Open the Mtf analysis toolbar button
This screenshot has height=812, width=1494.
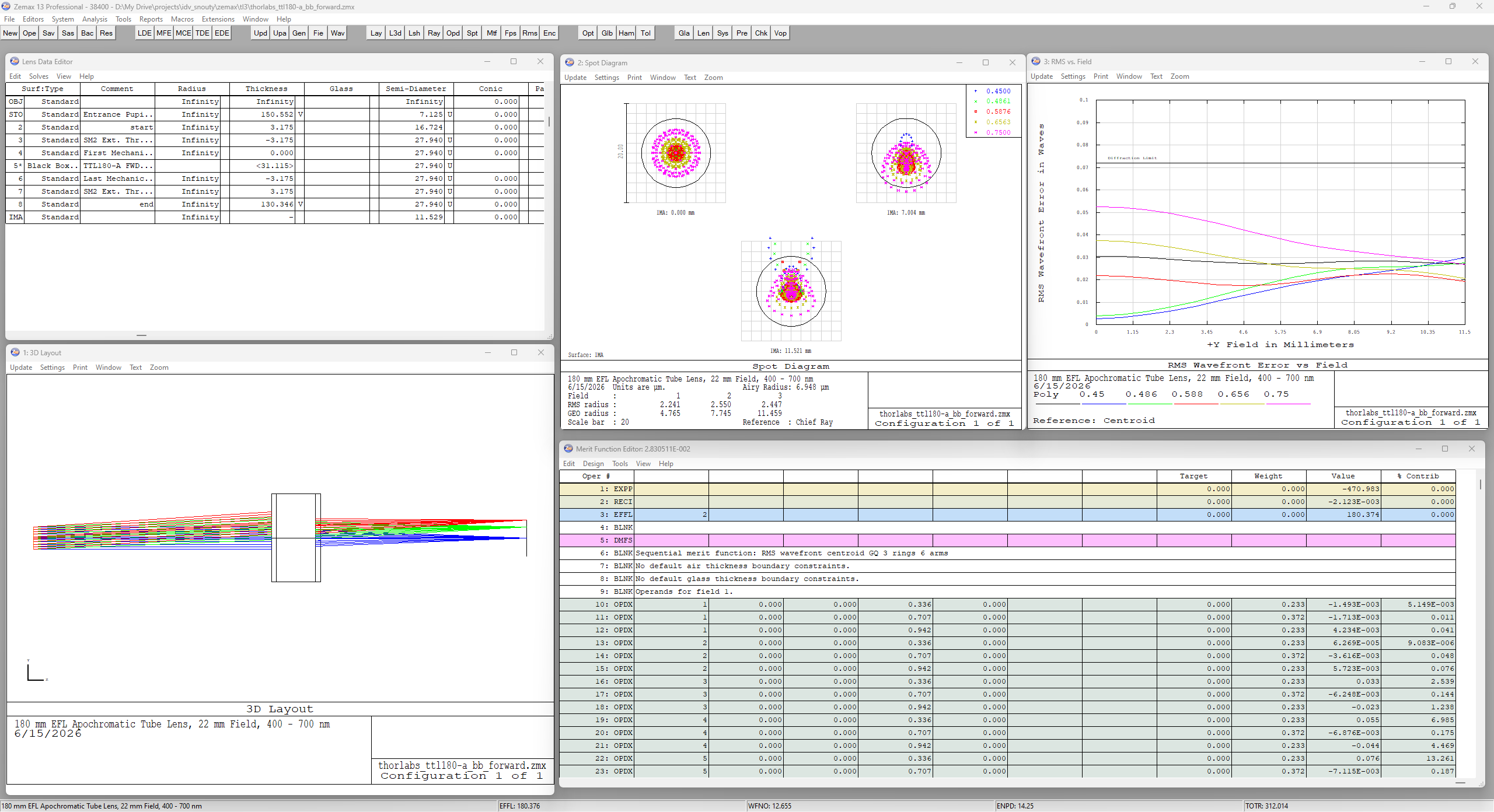[x=491, y=33]
